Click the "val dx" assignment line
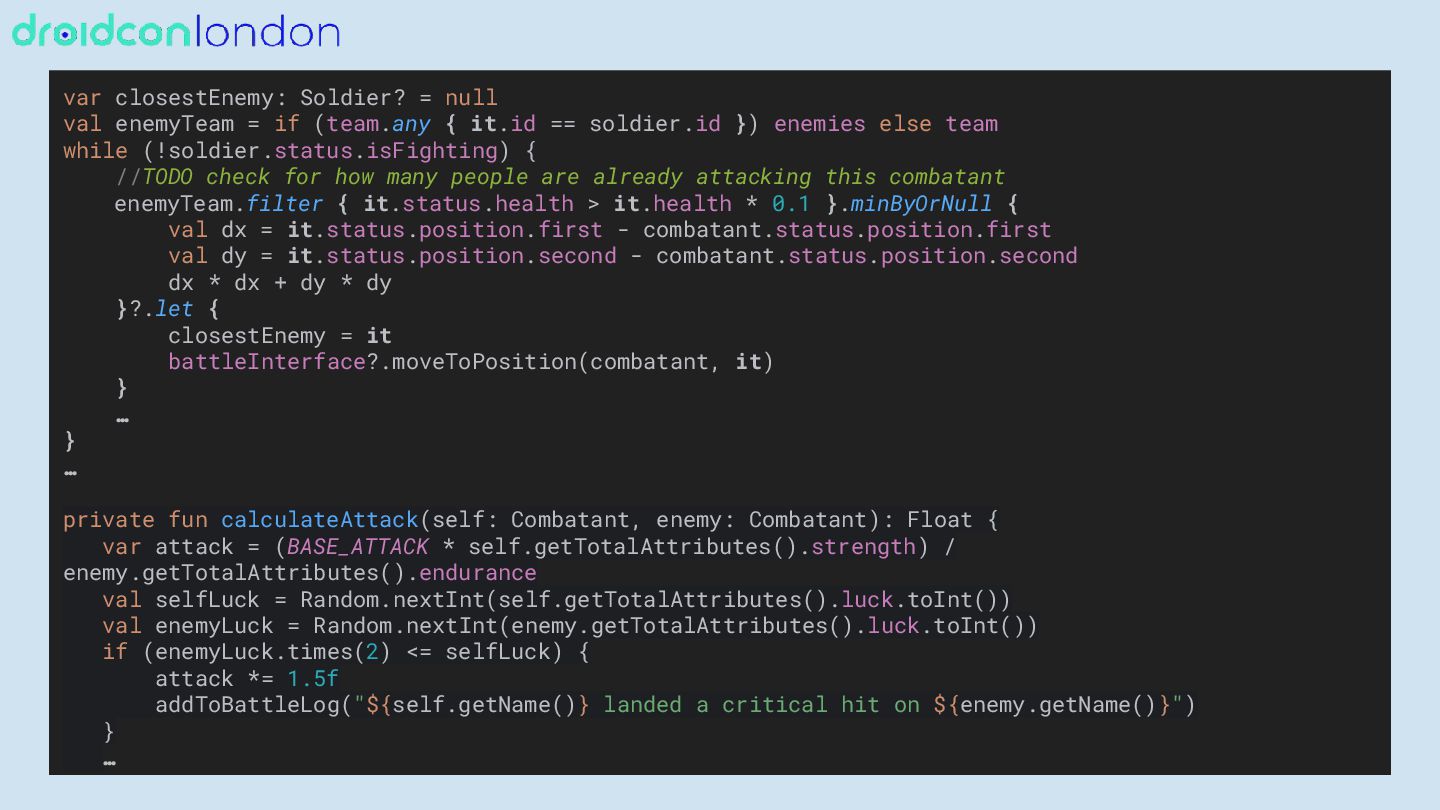This screenshot has width=1440, height=810. tap(610, 230)
